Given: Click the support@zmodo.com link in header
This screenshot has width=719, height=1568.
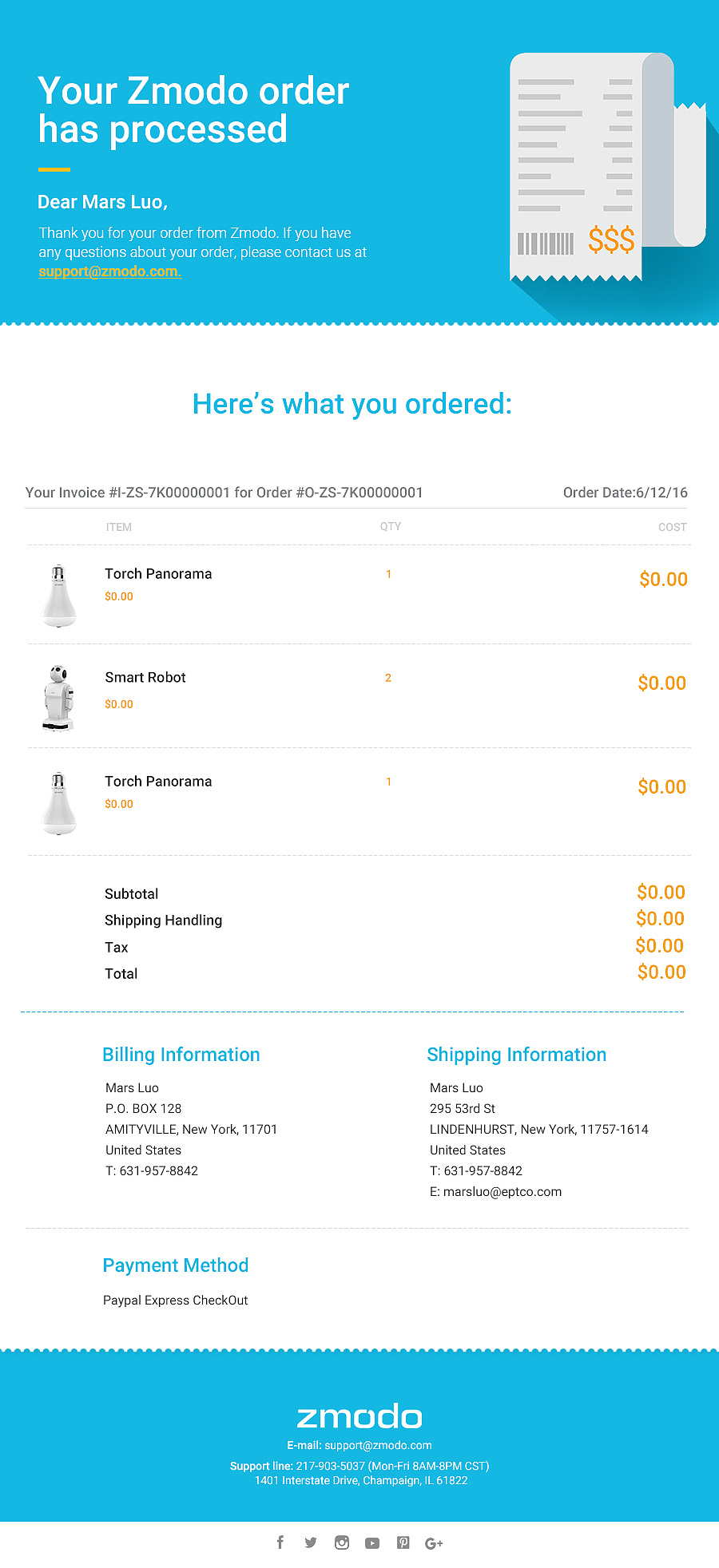Looking at the screenshot, I should (x=110, y=271).
